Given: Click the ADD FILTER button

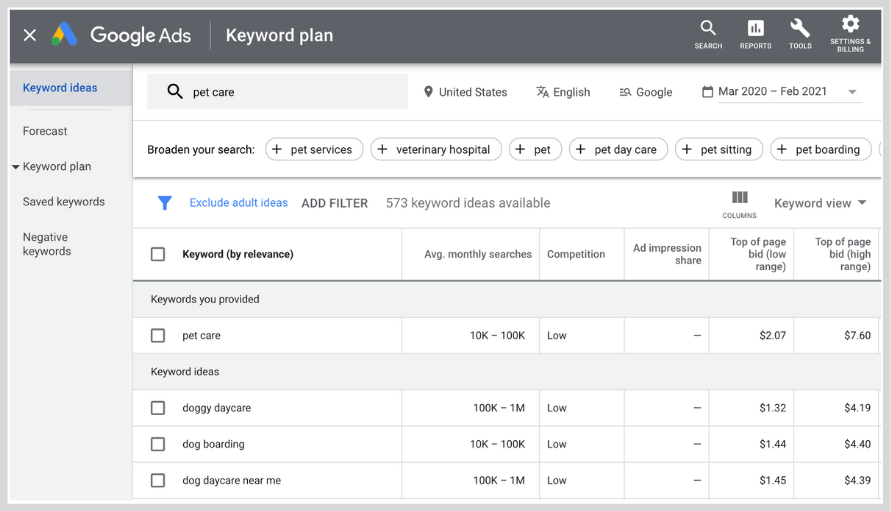Looking at the screenshot, I should (x=334, y=203).
